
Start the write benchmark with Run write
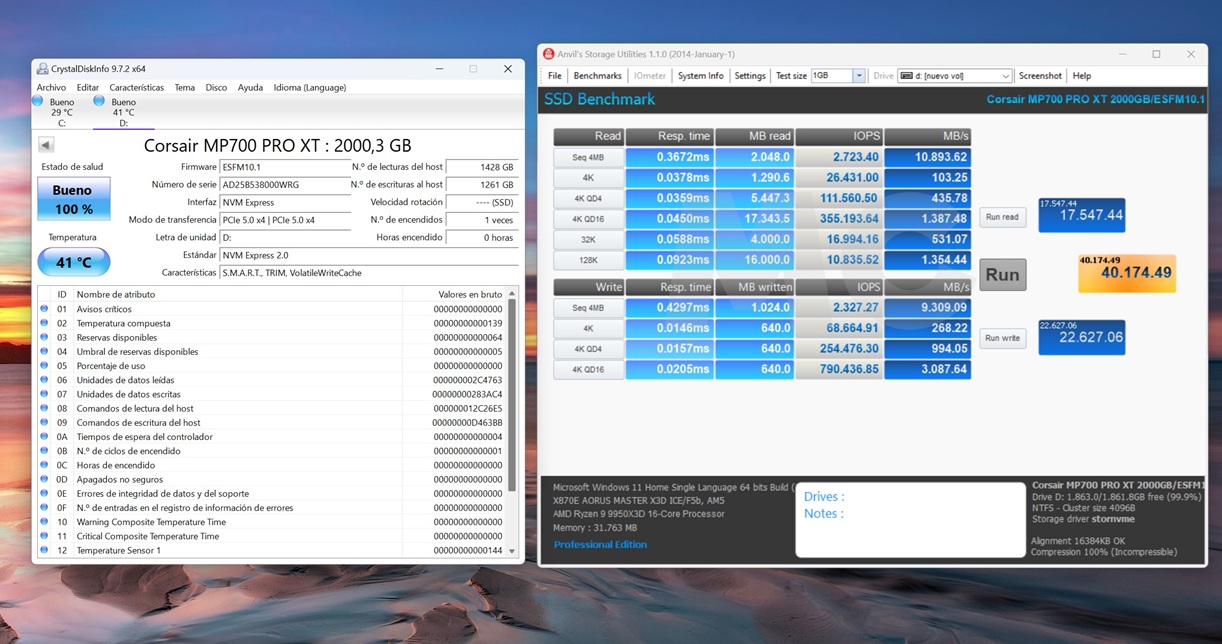[1001, 338]
